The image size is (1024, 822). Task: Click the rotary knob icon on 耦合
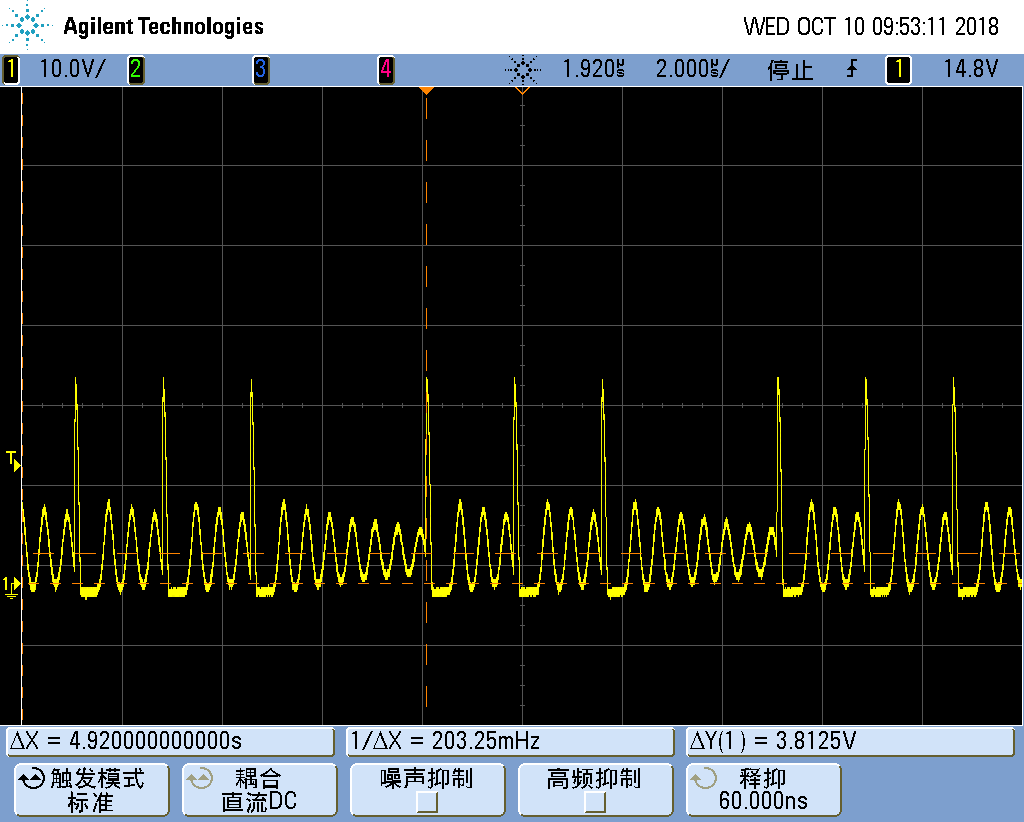click(199, 778)
